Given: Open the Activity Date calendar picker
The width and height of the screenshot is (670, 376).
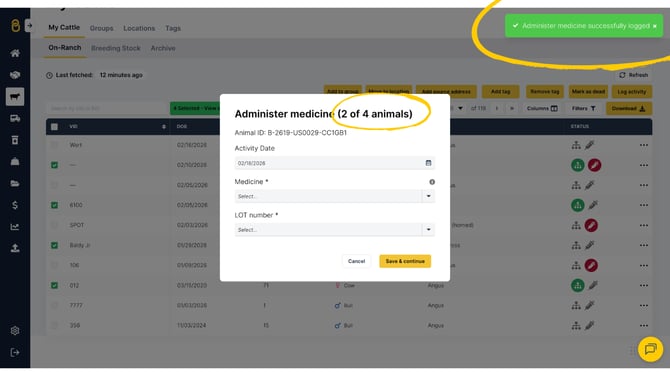Looking at the screenshot, I should click(x=428, y=163).
